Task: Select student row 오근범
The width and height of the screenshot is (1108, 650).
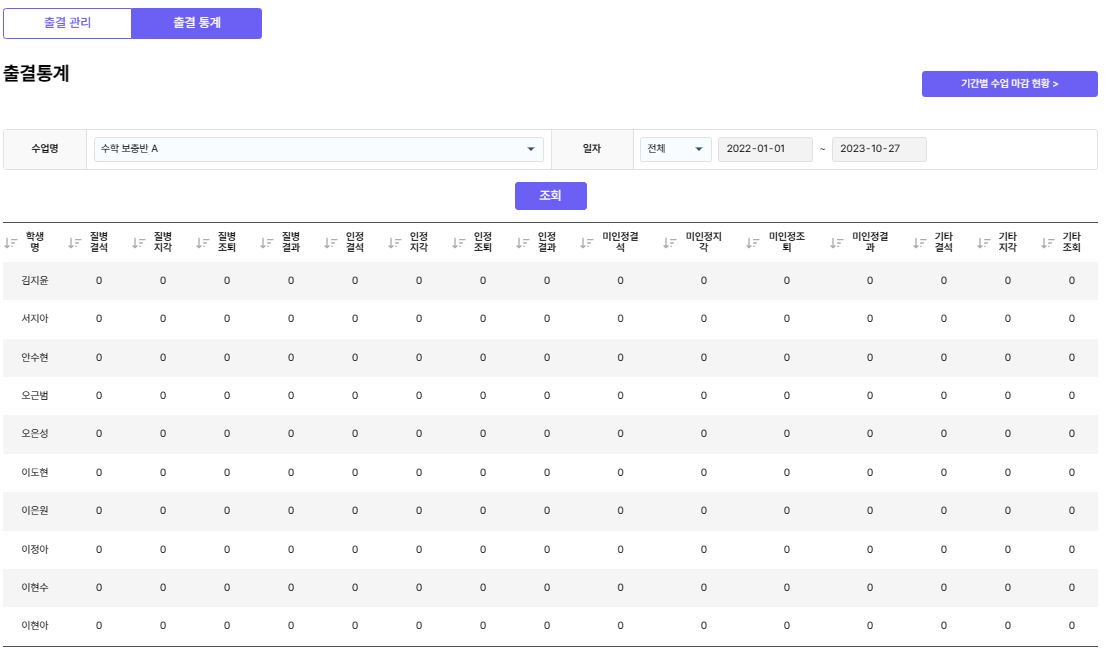Action: point(550,396)
